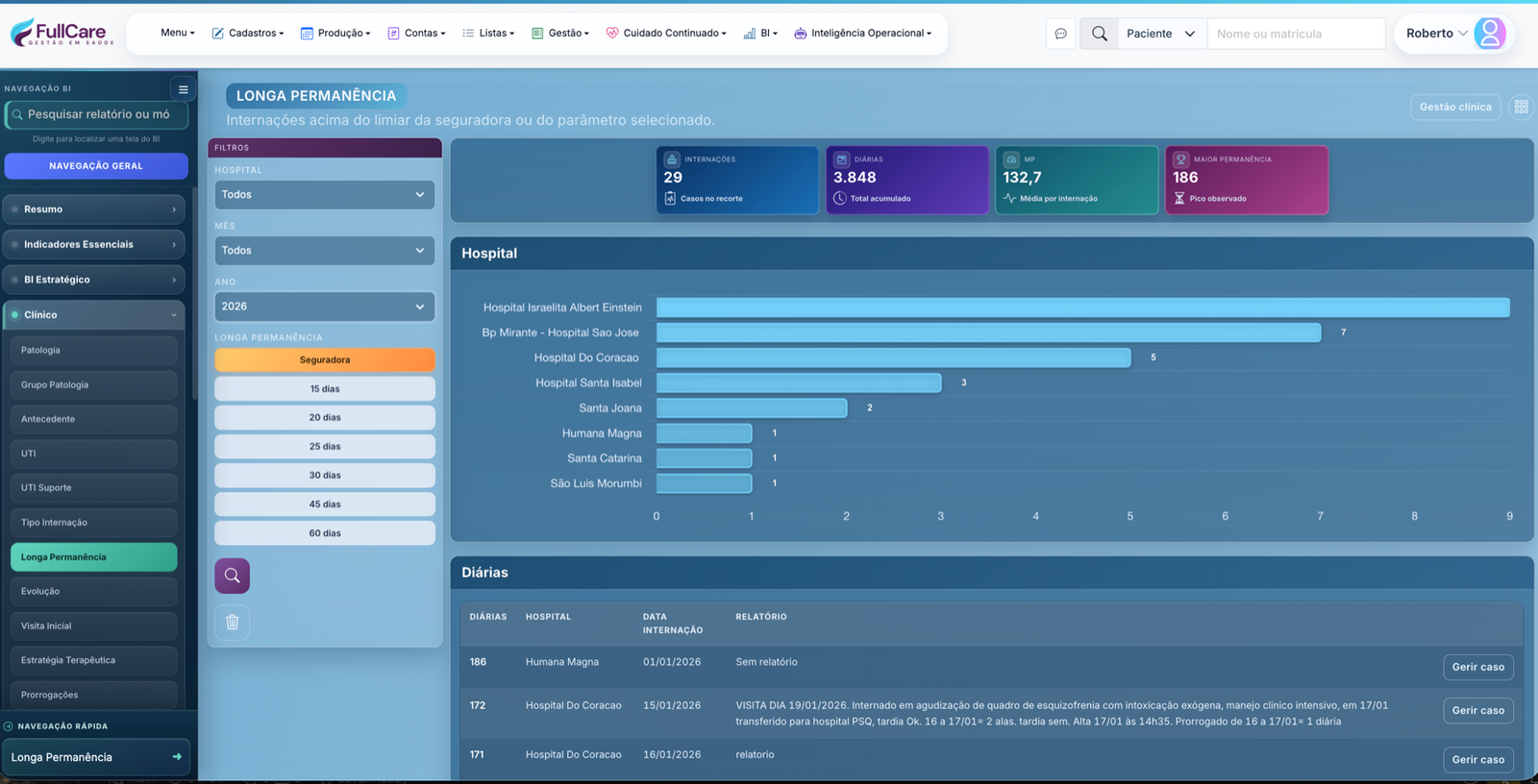Click the Gestão clínica button
Screen dimensions: 1538x784
point(1455,107)
